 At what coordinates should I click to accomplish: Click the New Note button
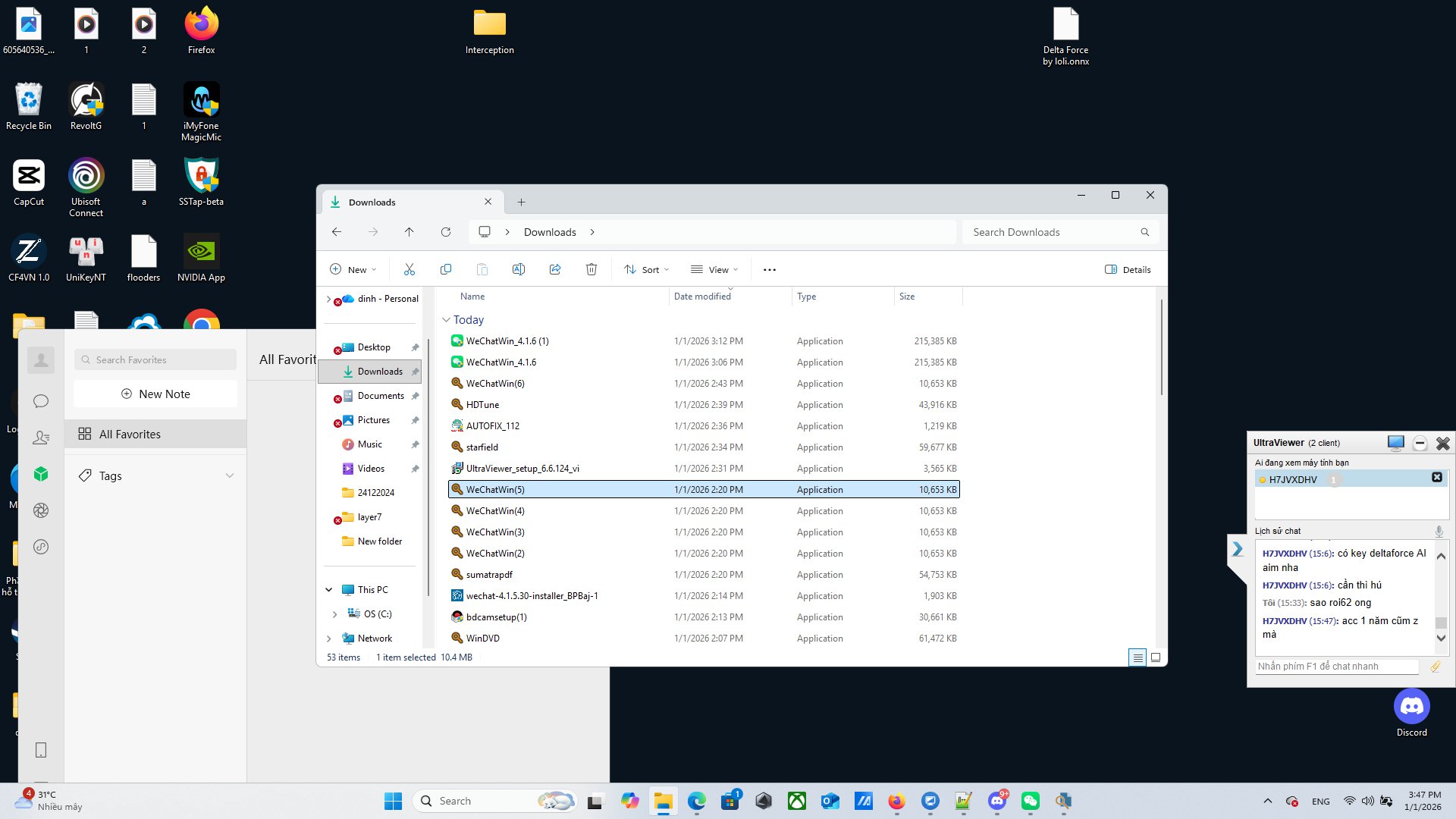point(155,394)
